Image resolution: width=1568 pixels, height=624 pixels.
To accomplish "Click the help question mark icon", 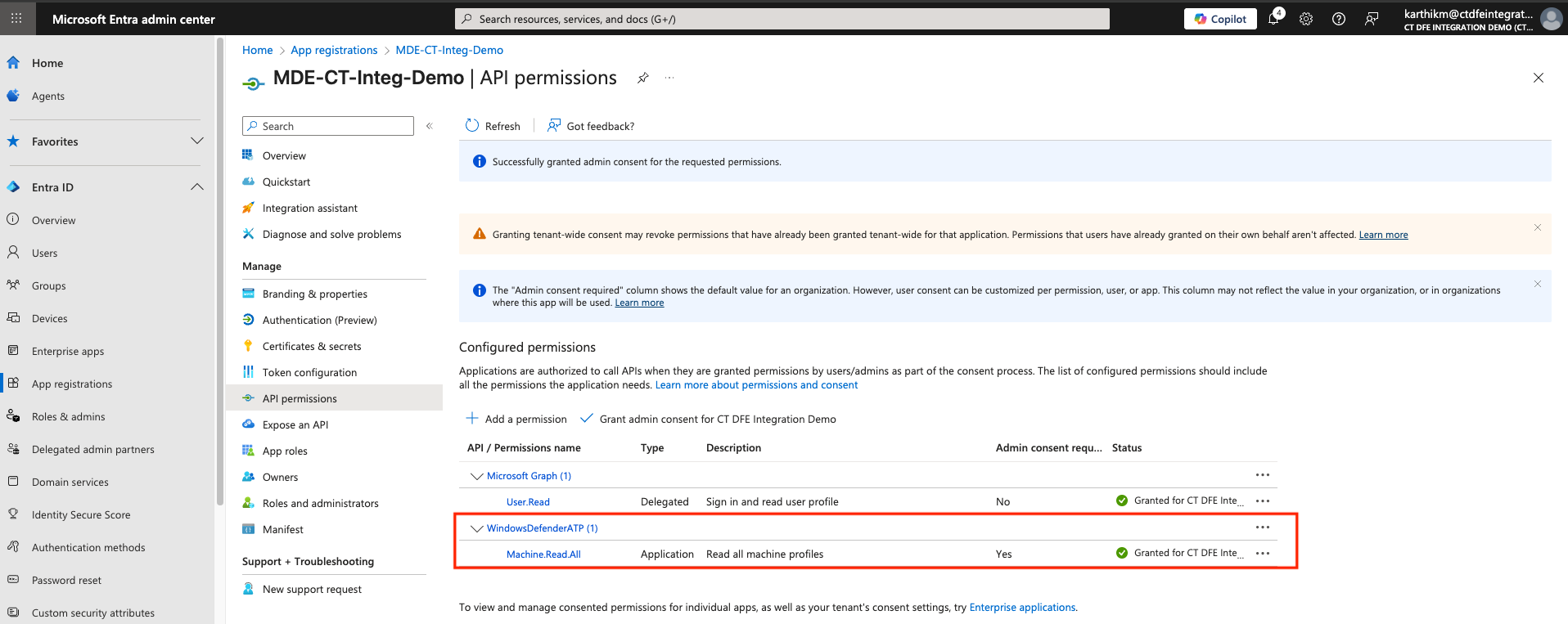I will click(x=1339, y=19).
